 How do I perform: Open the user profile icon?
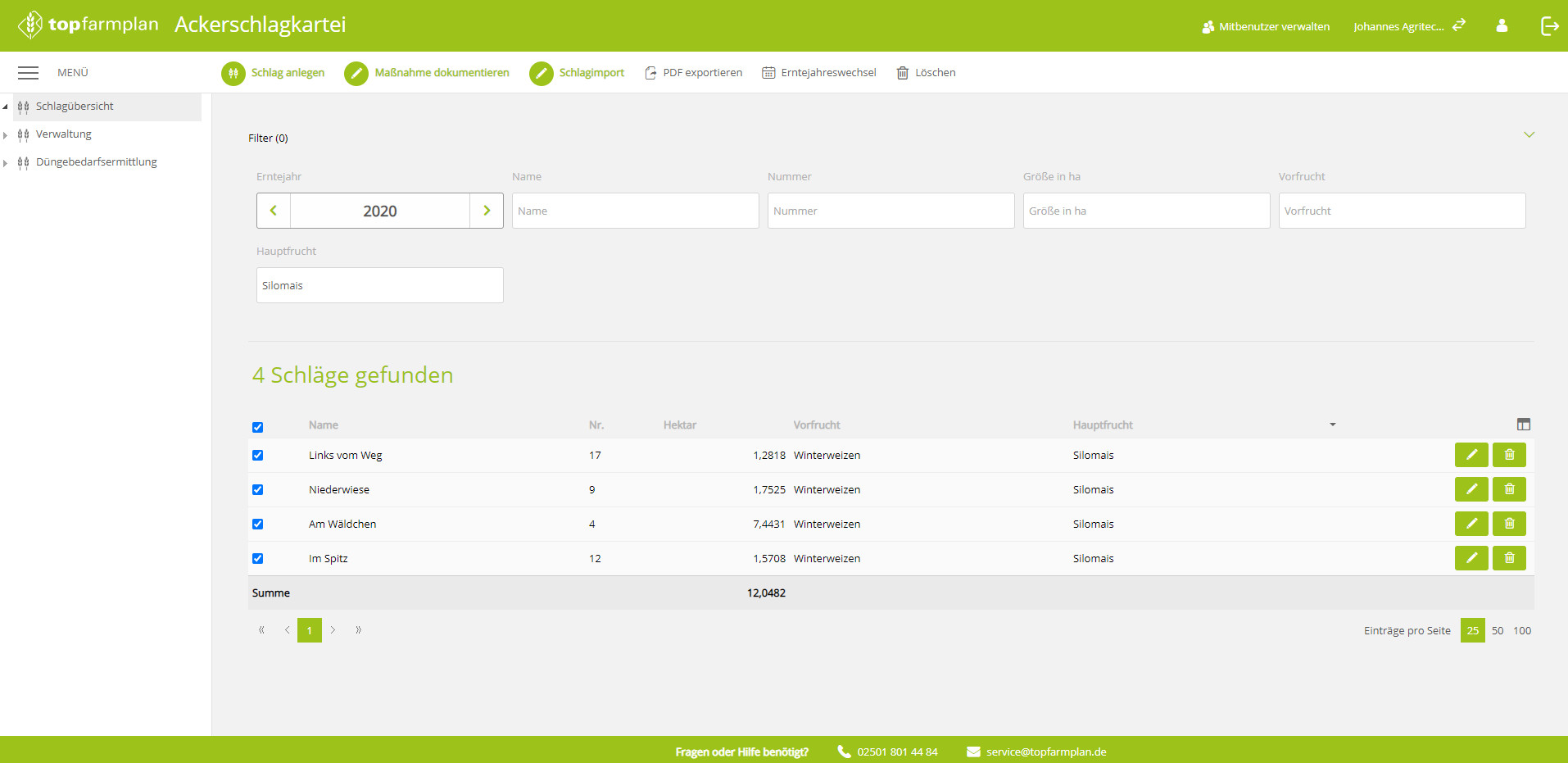click(1502, 26)
